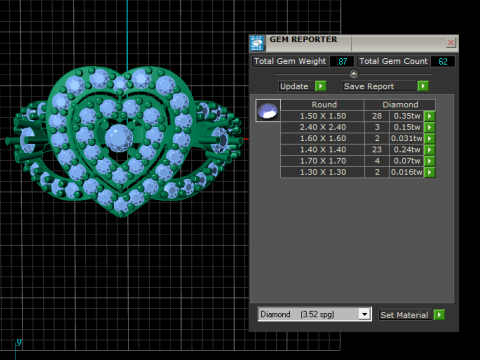Viewport: 480px width, 360px height.
Task: Click green arrow next to Update
Action: pos(320,86)
